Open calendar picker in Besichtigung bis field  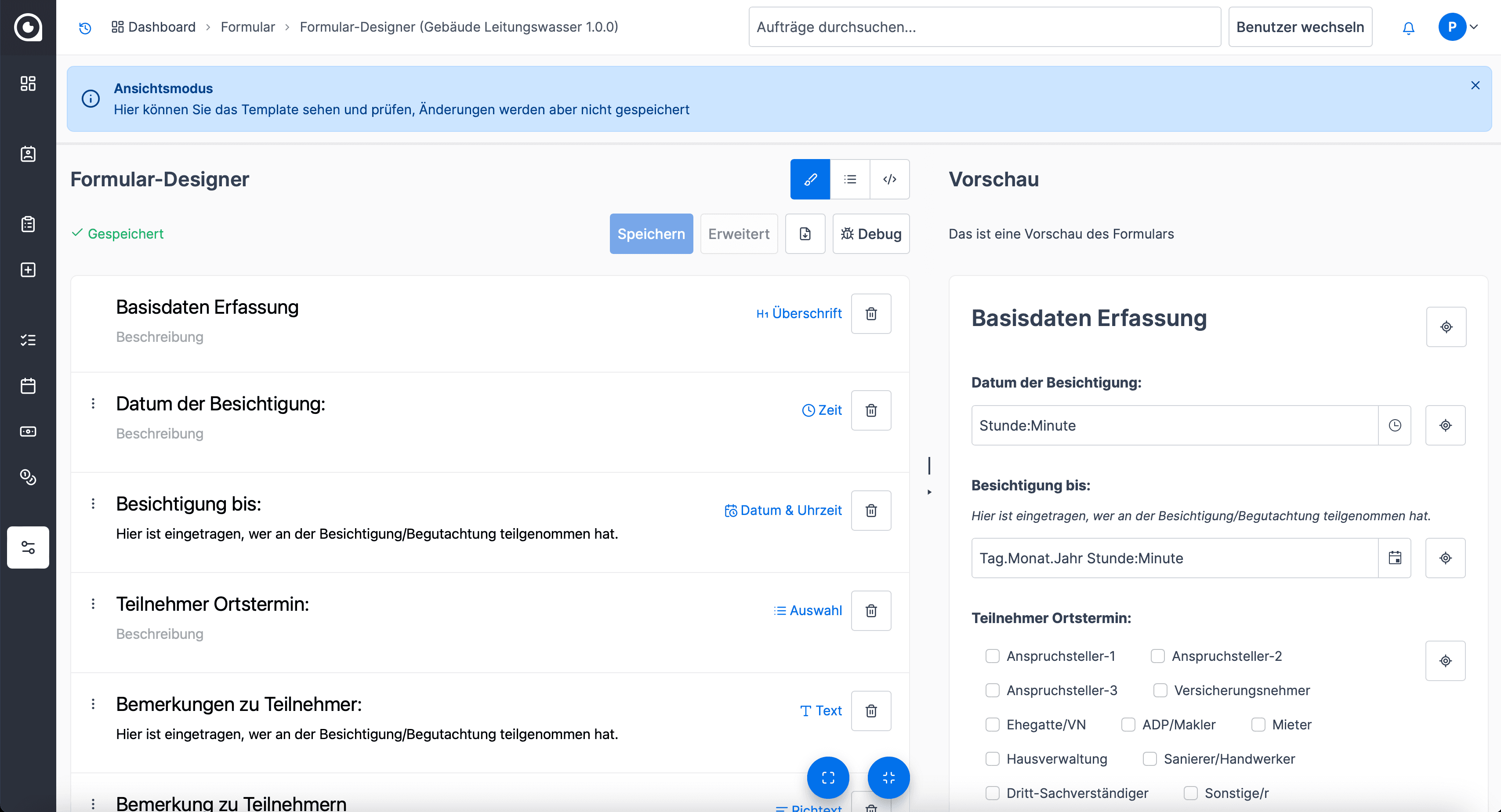point(1394,558)
